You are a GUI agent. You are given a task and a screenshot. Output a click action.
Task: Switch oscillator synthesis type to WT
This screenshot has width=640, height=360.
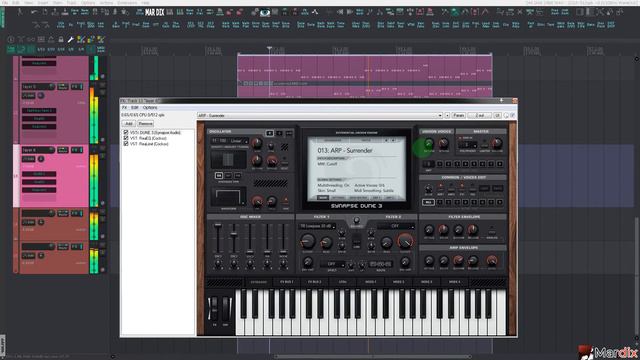pyautogui.click(x=228, y=176)
